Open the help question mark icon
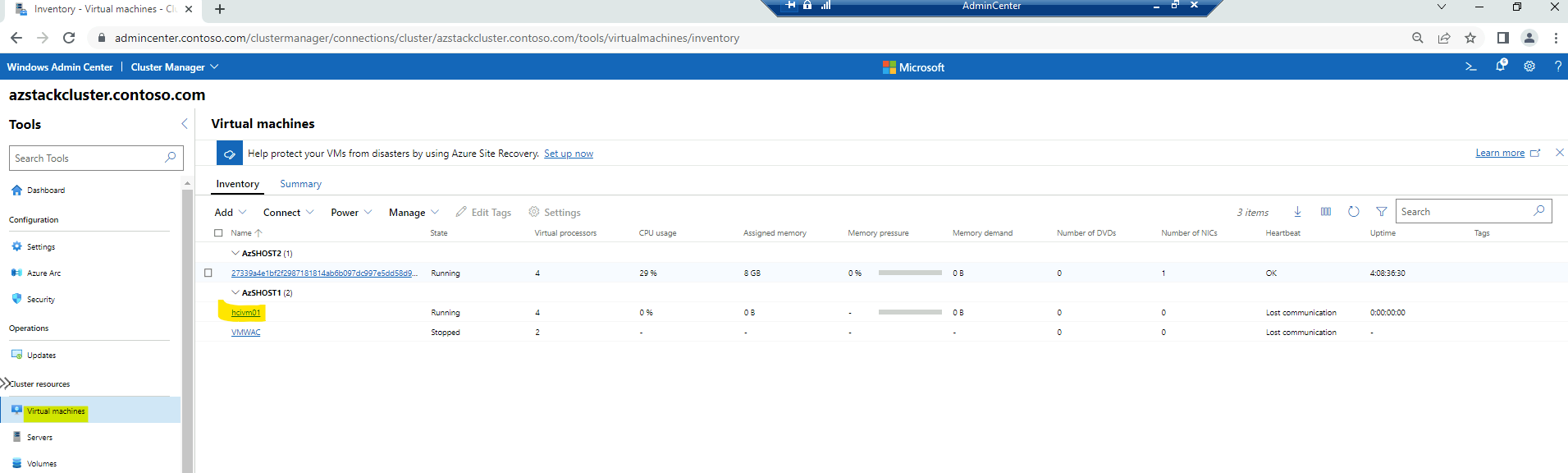This screenshot has height=473, width=1568. click(1557, 67)
